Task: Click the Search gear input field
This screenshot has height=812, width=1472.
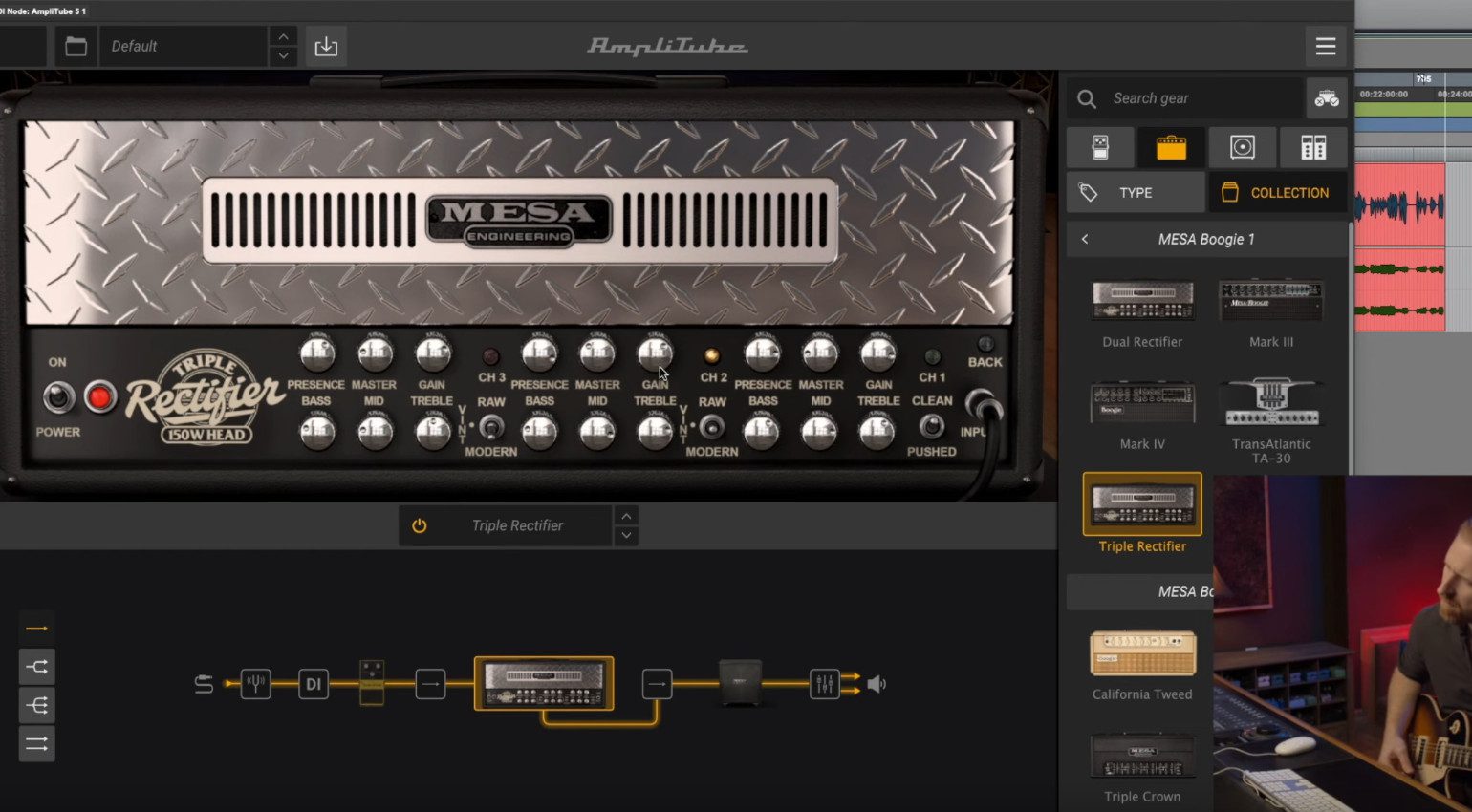Action: point(1185,98)
